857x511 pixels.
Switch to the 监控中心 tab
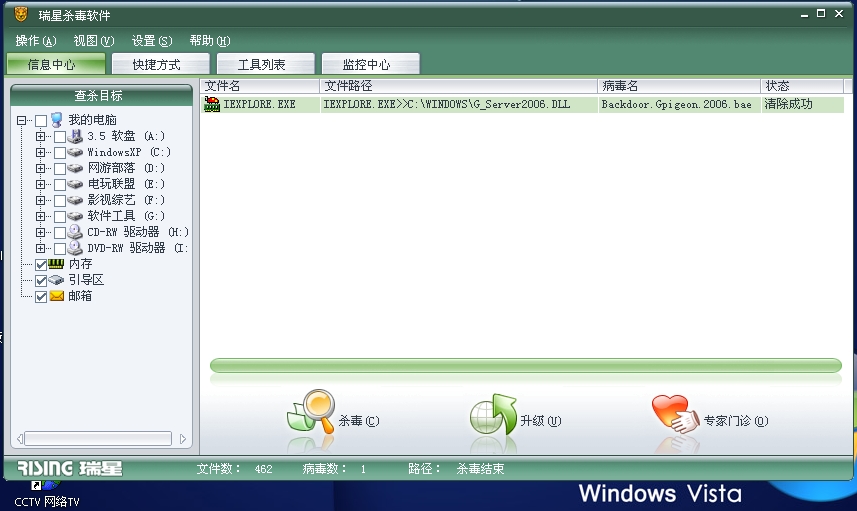click(x=371, y=64)
